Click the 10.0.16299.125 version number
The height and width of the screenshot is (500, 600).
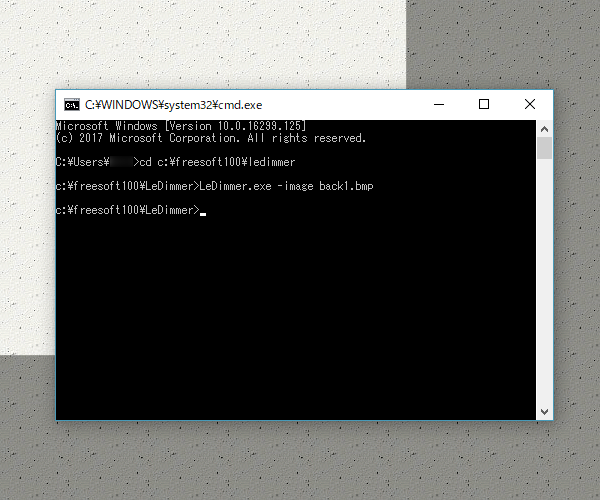click(260, 126)
